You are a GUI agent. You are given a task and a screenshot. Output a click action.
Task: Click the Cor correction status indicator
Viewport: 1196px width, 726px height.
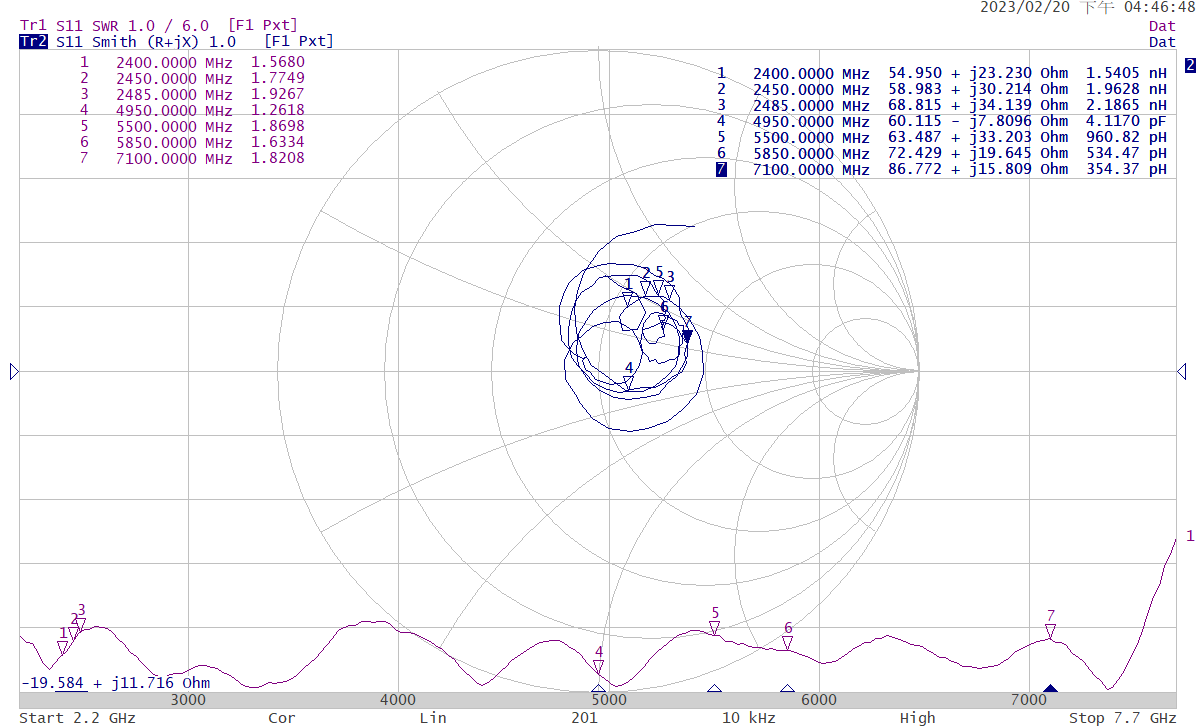tap(281, 717)
